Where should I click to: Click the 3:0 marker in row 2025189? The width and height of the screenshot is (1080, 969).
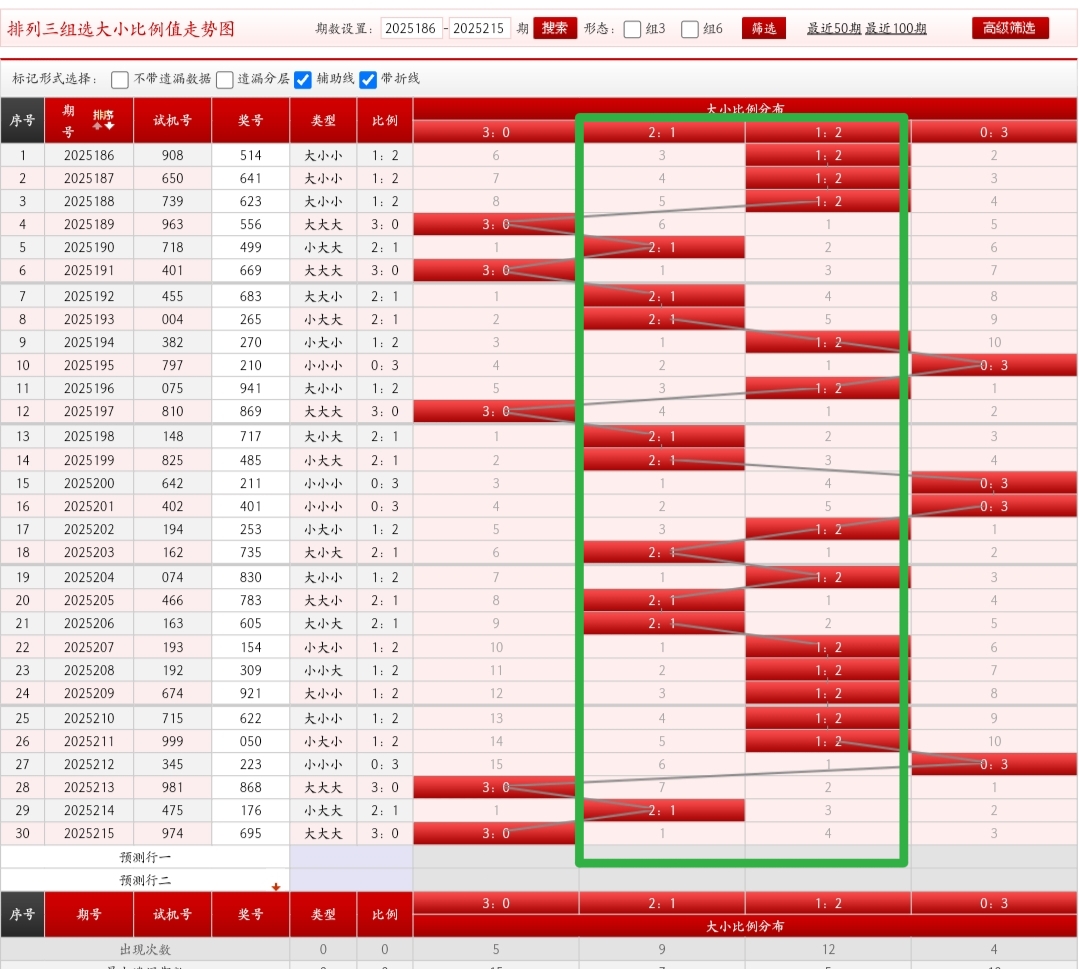pos(496,225)
